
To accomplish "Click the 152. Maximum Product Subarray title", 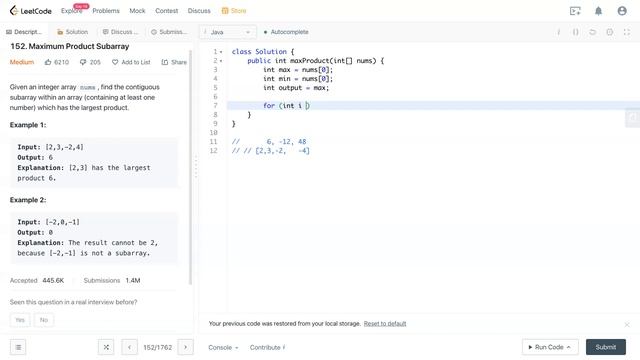I will coord(69,47).
